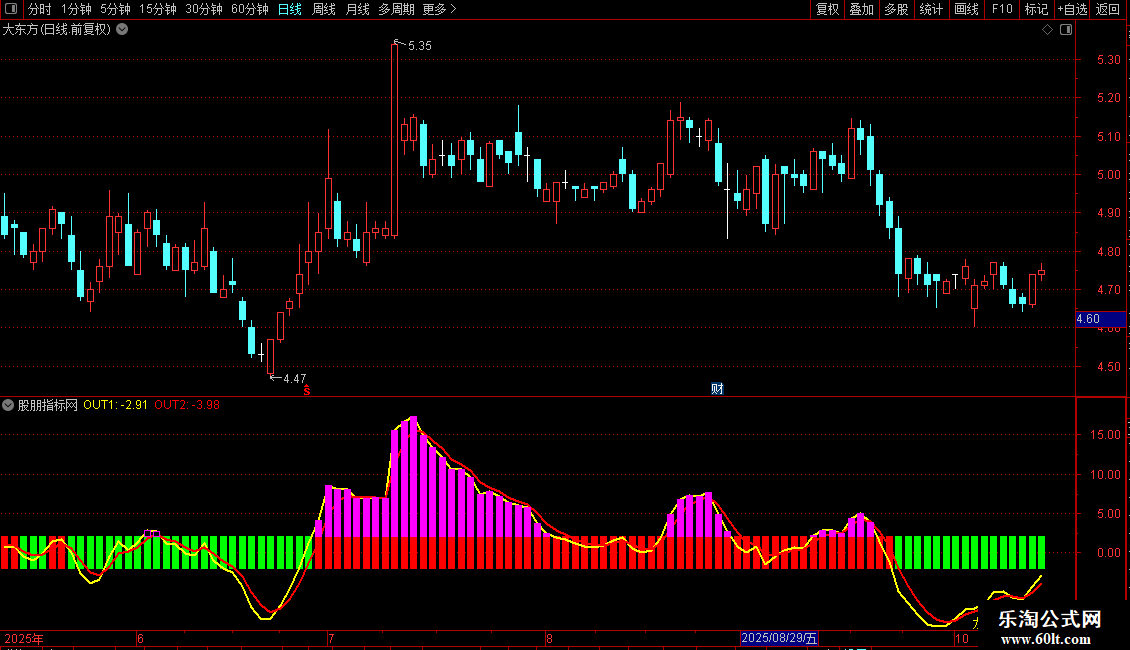The width and height of the screenshot is (1130, 650).
Task: Click the 5.35 high price label
Action: click(x=419, y=46)
